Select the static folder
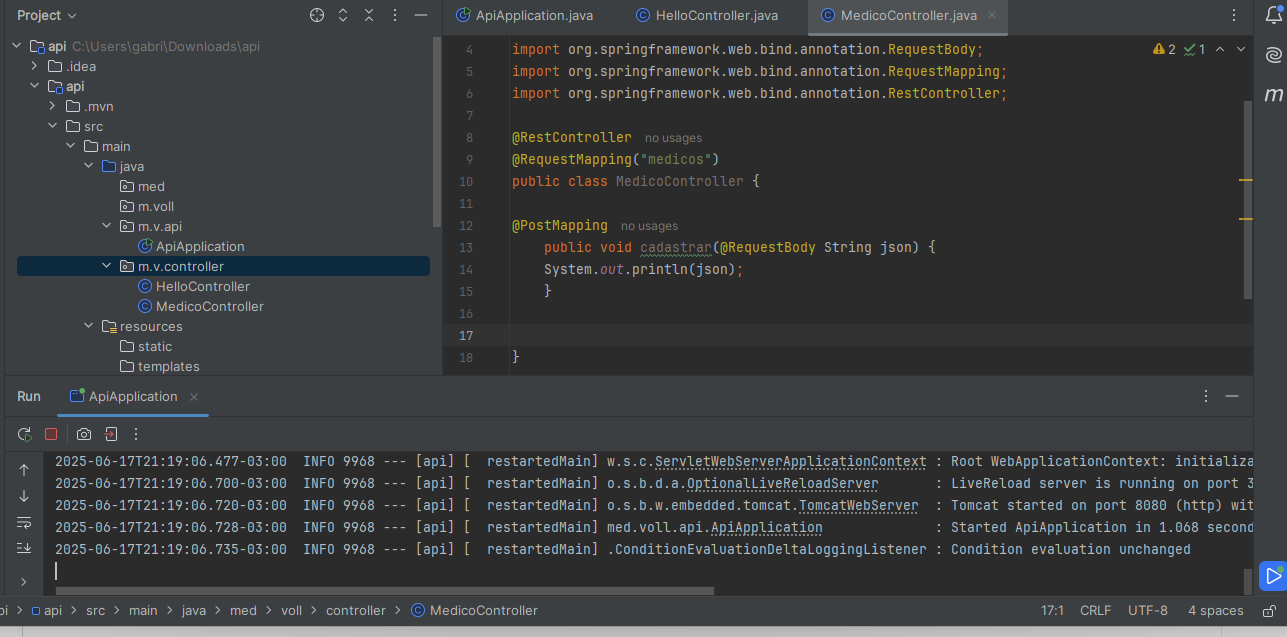Viewport: 1287px width, 637px height. (x=146, y=346)
